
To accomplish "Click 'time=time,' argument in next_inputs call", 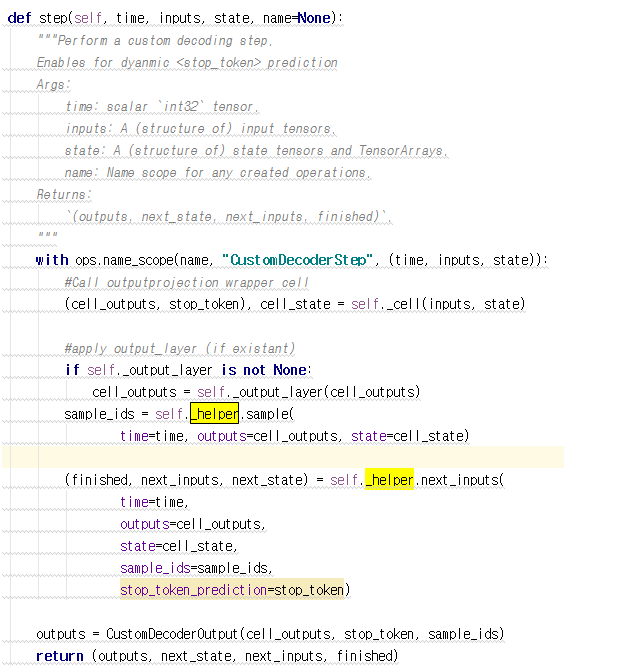I will [x=154, y=503].
